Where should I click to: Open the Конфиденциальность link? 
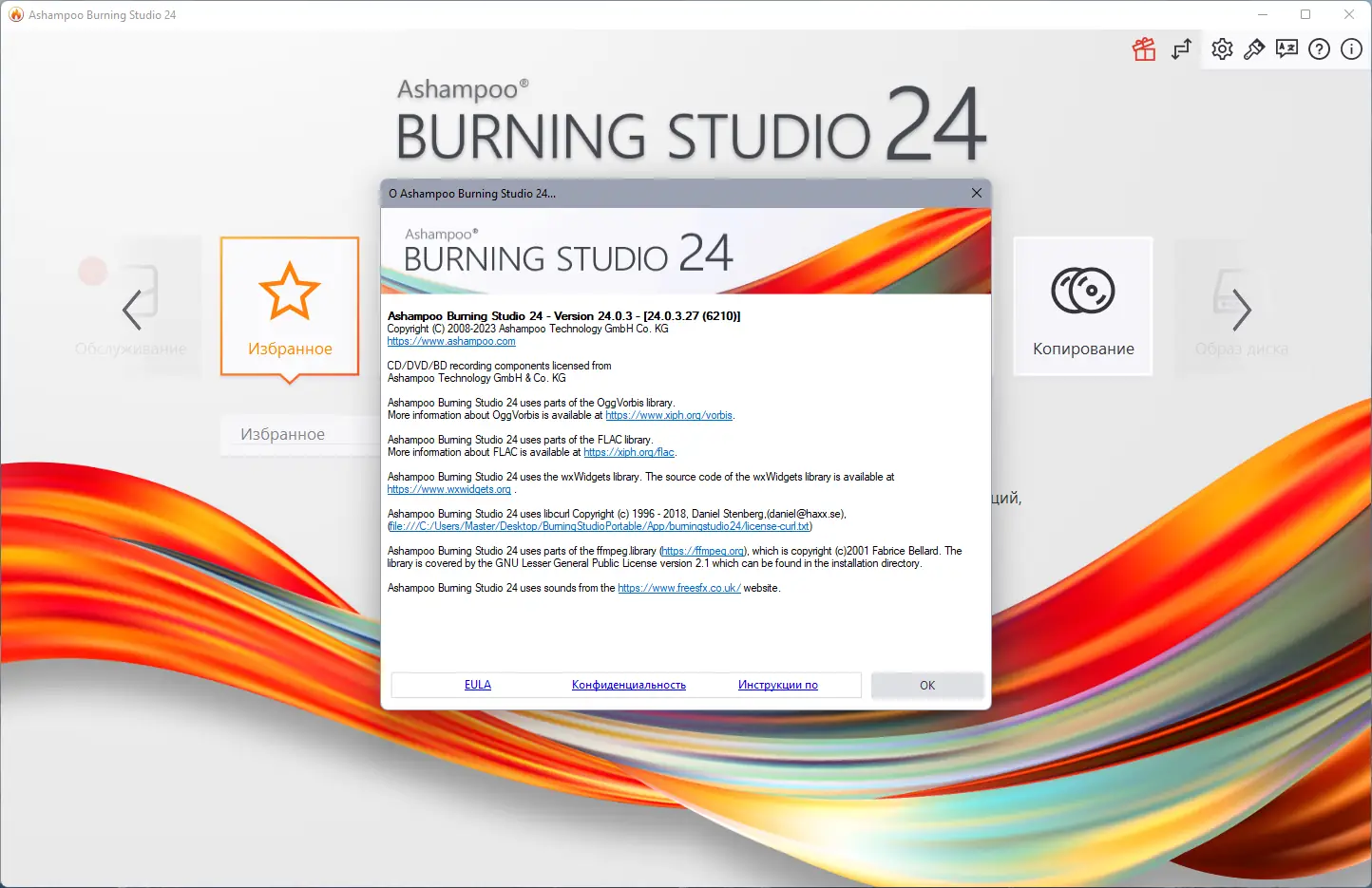(x=629, y=685)
